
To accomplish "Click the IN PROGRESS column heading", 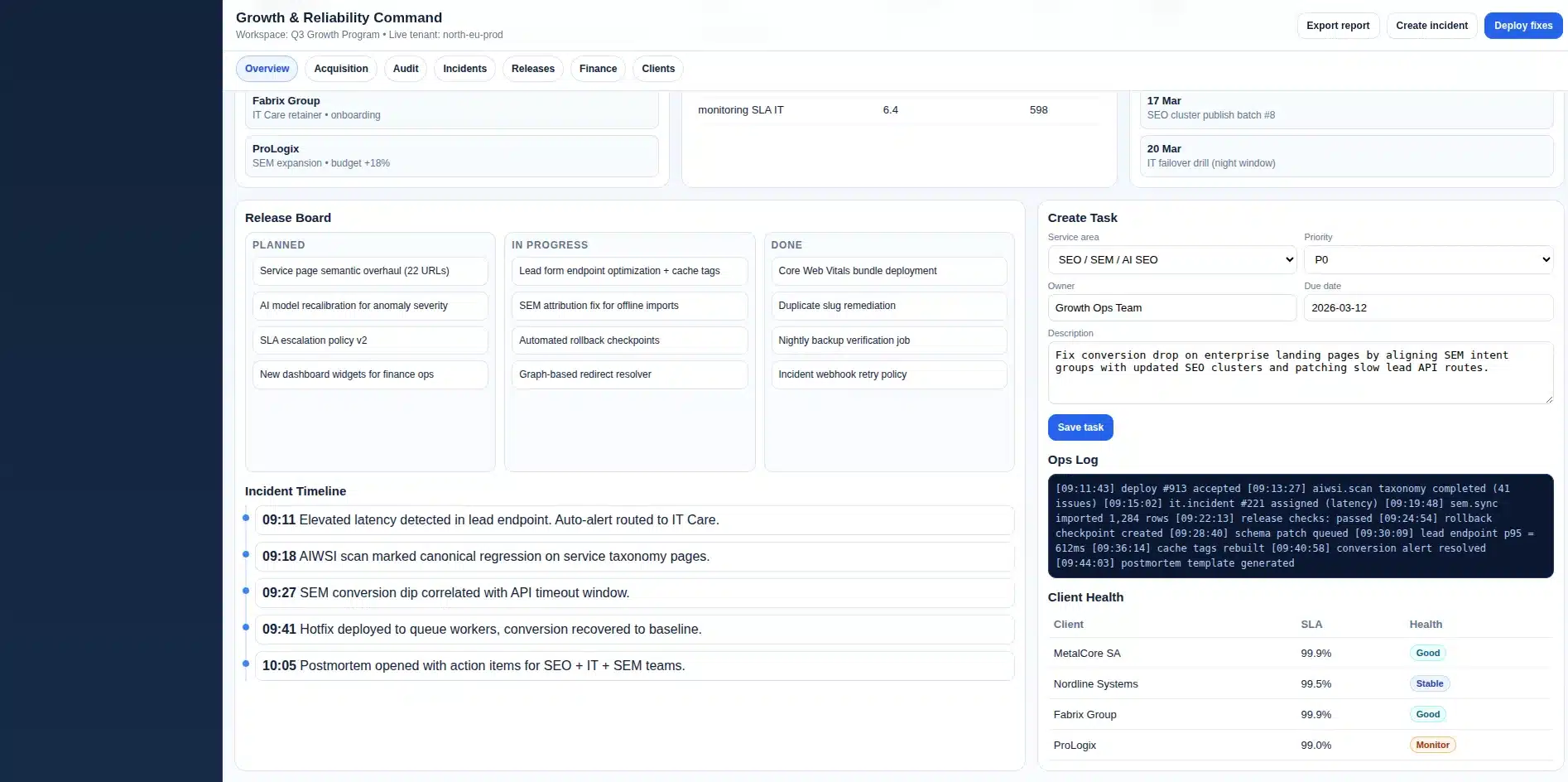I will [550, 245].
